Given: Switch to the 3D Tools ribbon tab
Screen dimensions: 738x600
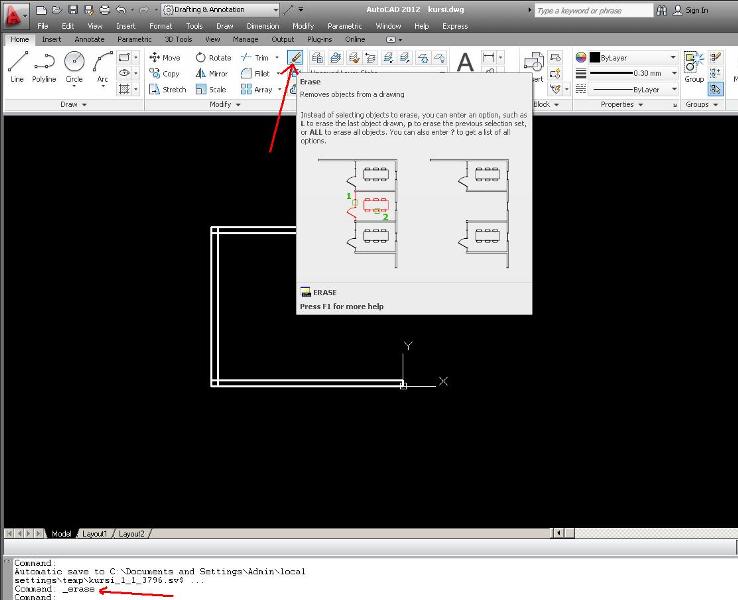Looking at the screenshot, I should point(178,40).
